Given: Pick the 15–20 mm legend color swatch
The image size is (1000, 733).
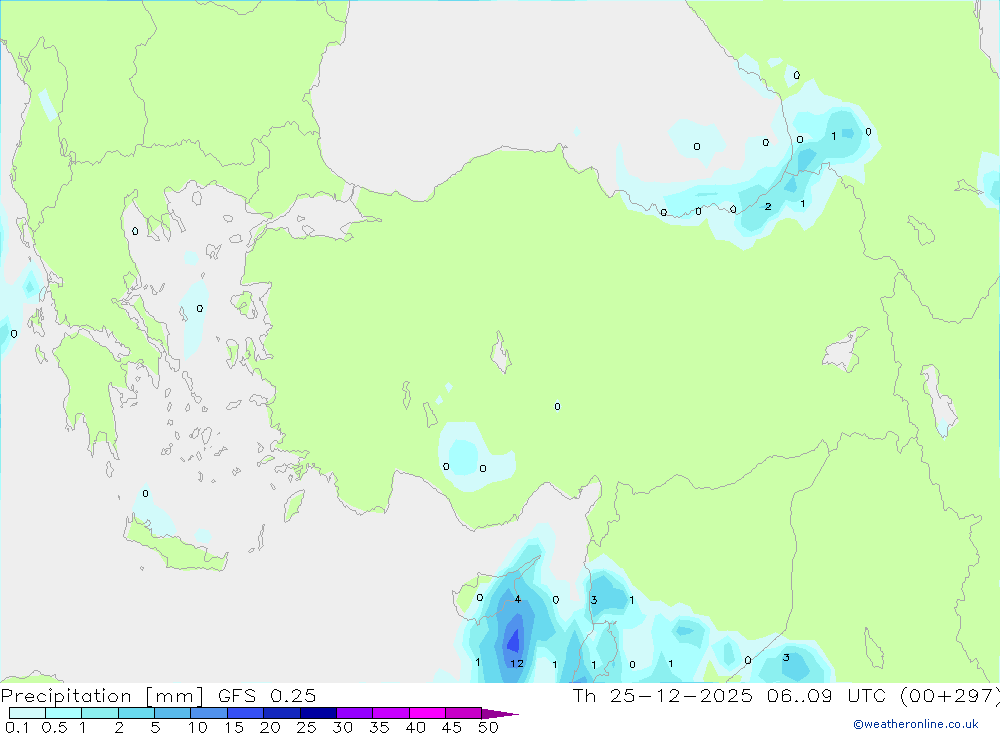Looking at the screenshot, I should pos(245,713).
